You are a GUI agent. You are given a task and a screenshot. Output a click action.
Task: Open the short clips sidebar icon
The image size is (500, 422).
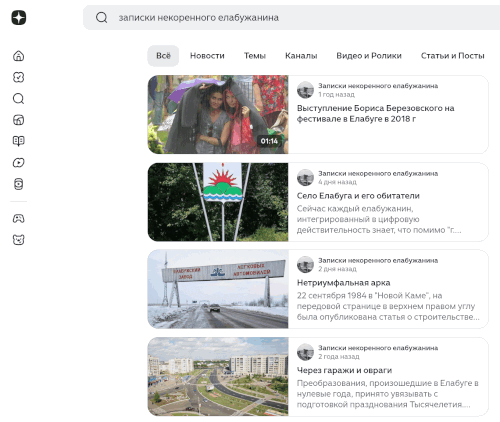pos(19,184)
